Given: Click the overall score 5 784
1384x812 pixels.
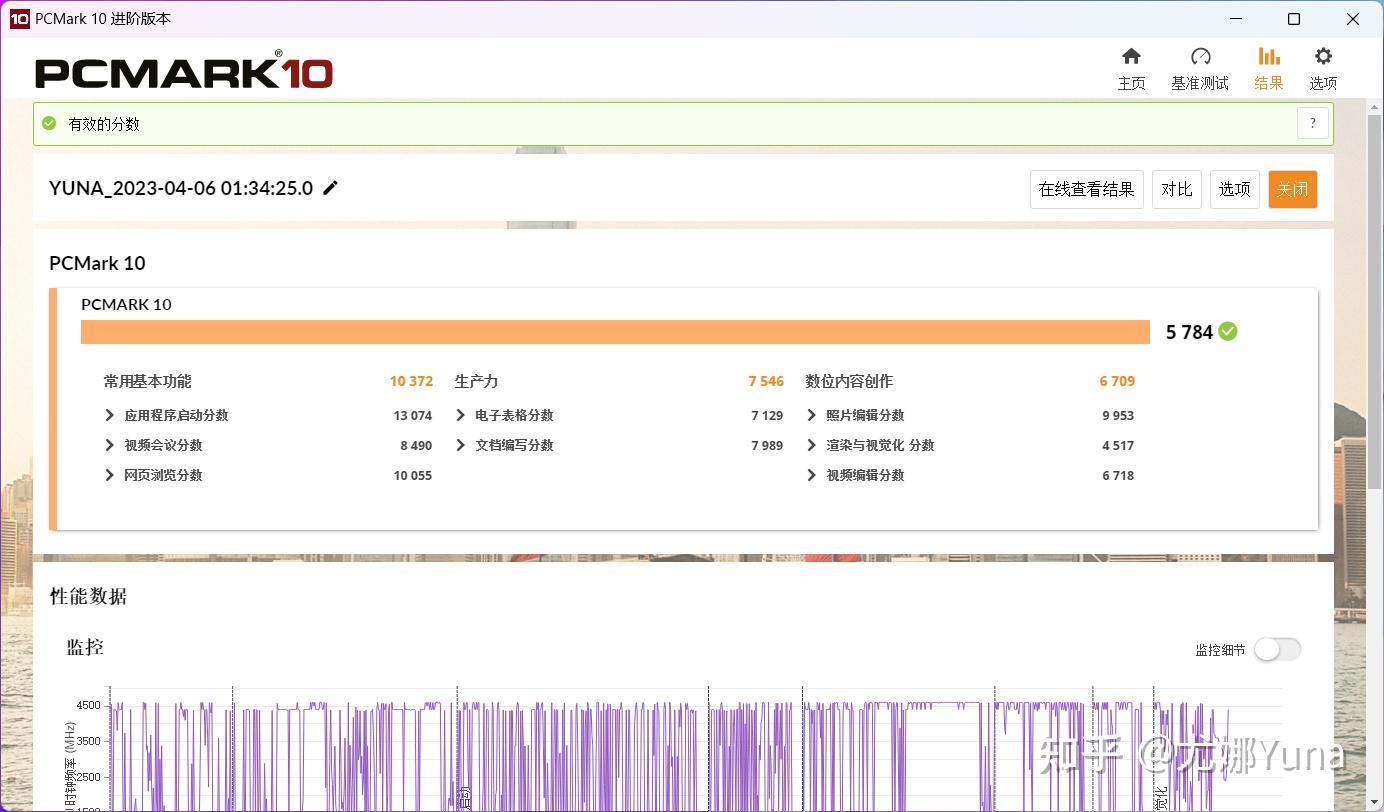Looking at the screenshot, I should 1189,332.
